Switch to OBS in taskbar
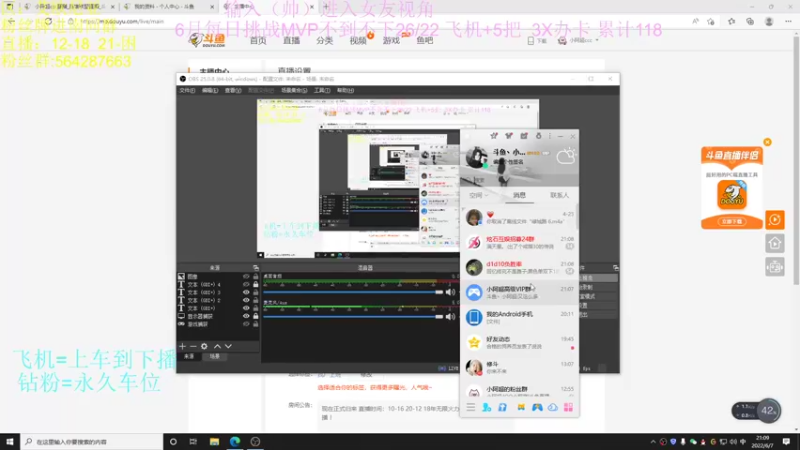Screen dimensions: 800x450 pyautogui.click(x=255, y=441)
